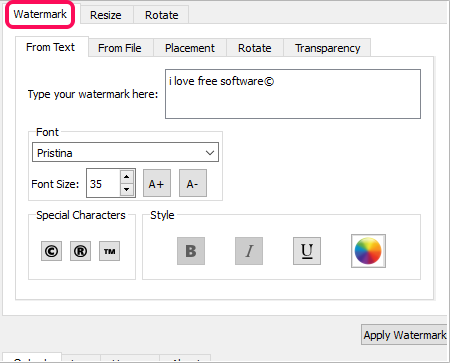This screenshot has height=363, width=450.
Task: Click the font size down arrow
Action: pos(127,189)
